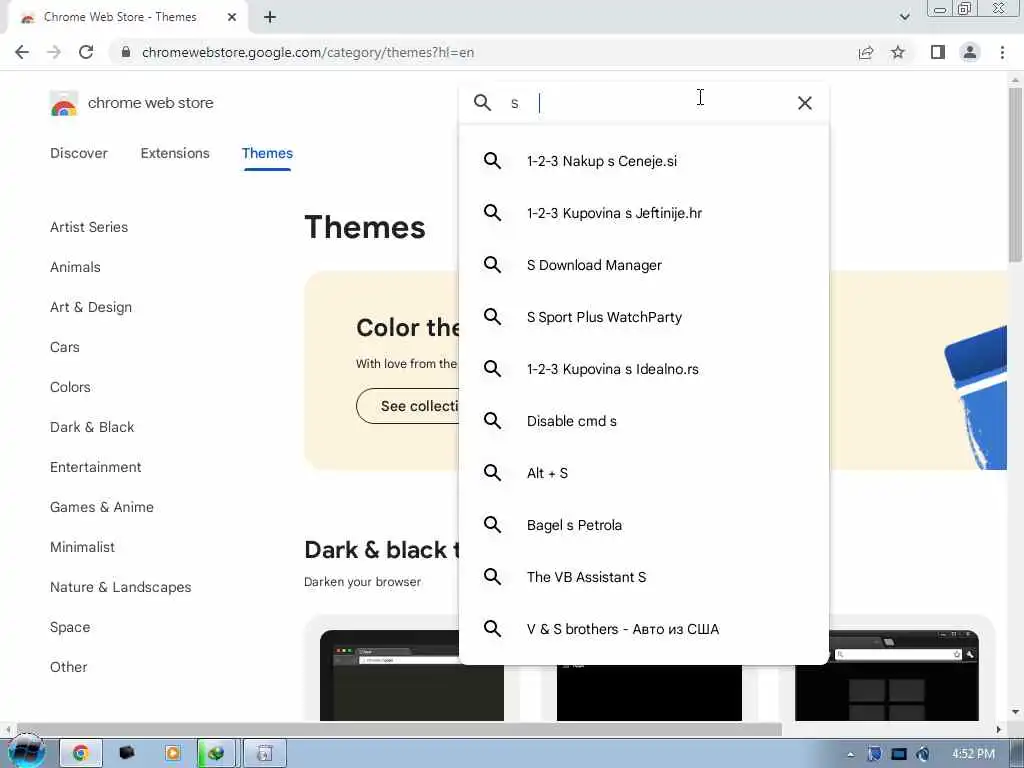The width and height of the screenshot is (1024, 768).
Task: Select the Bagel s Petrola suggestion
Action: tap(644, 525)
